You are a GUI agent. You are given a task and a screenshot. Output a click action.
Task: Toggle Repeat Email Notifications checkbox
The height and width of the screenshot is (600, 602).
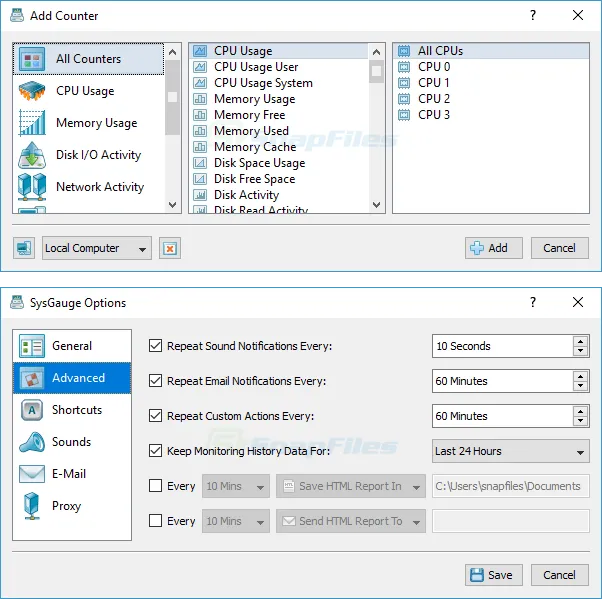pyautogui.click(x=155, y=381)
